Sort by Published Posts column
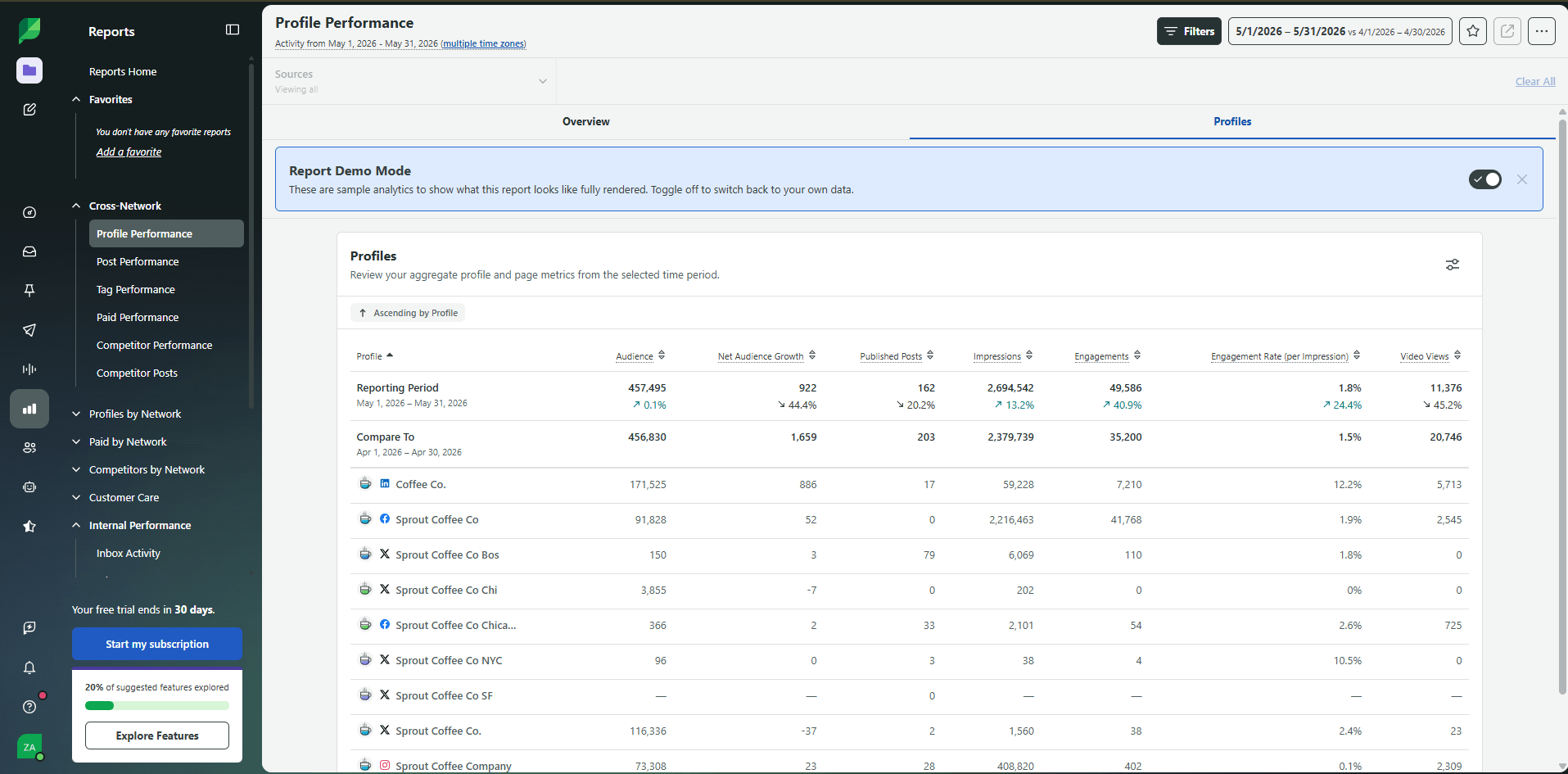Image resolution: width=1568 pixels, height=774 pixels. click(897, 356)
